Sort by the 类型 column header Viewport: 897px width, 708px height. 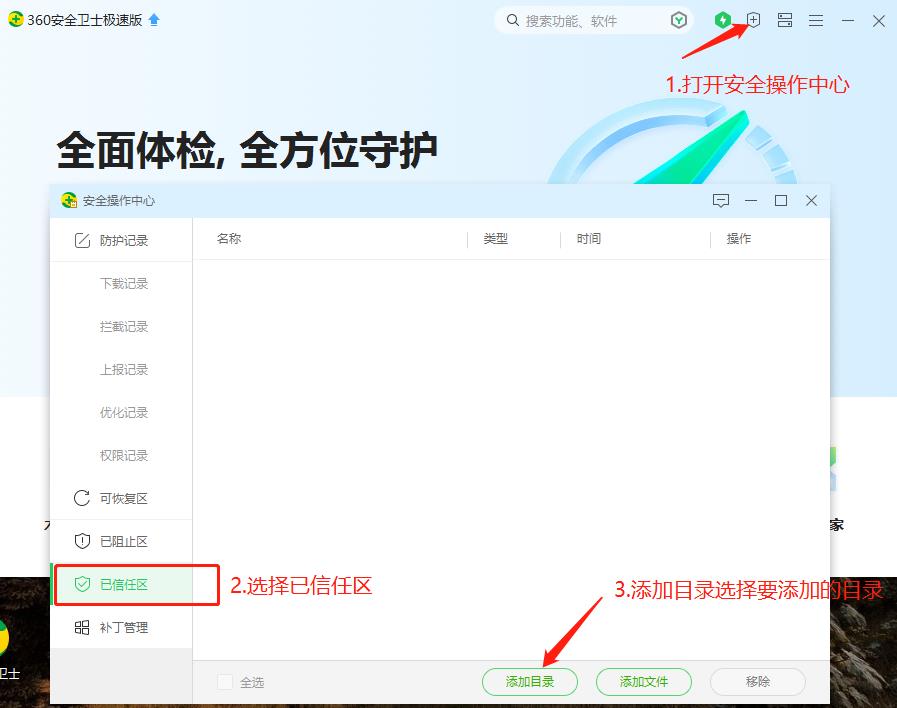[497, 239]
